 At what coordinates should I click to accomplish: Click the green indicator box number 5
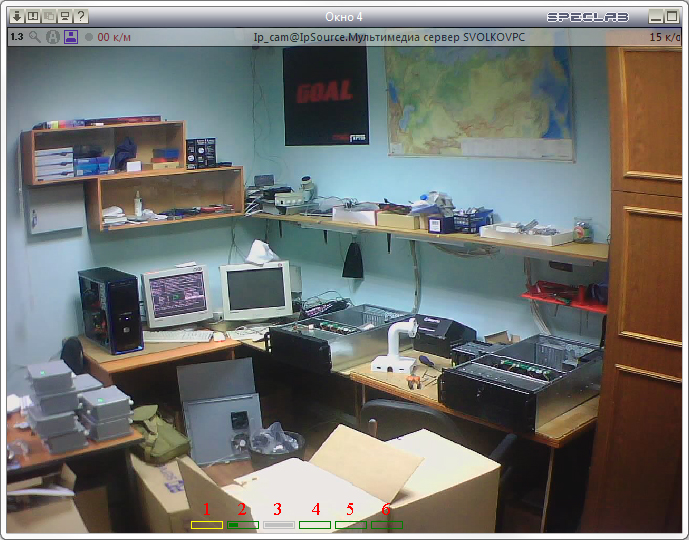tap(351, 525)
